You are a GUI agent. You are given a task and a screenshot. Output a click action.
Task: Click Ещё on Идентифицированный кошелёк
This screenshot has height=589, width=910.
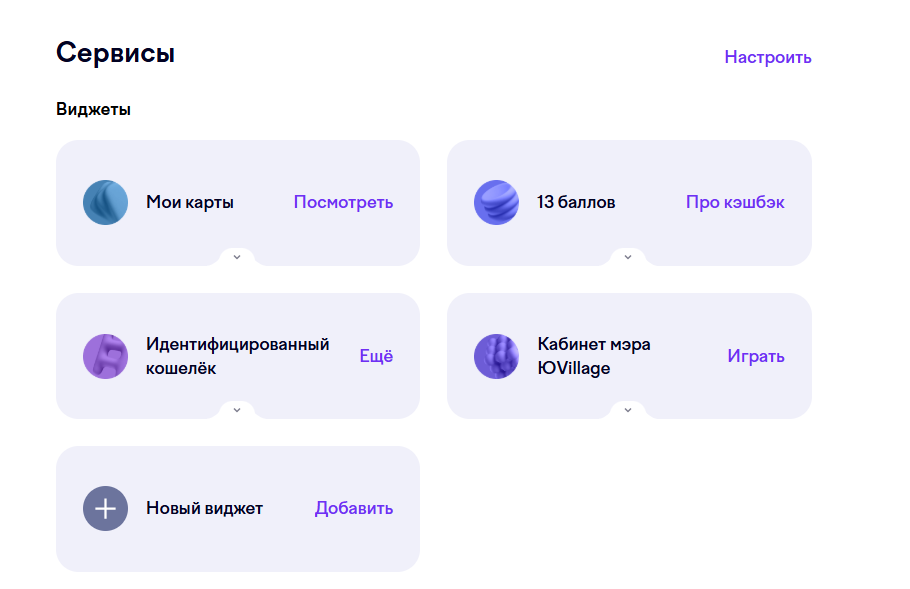(x=377, y=356)
